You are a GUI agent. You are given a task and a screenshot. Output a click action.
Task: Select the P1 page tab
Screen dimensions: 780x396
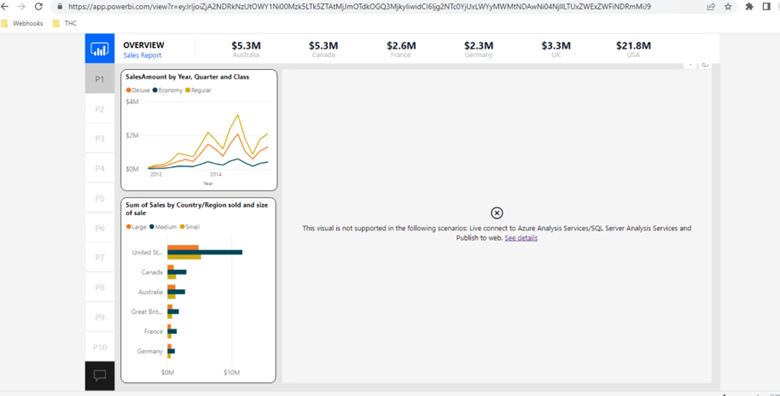(x=99, y=79)
